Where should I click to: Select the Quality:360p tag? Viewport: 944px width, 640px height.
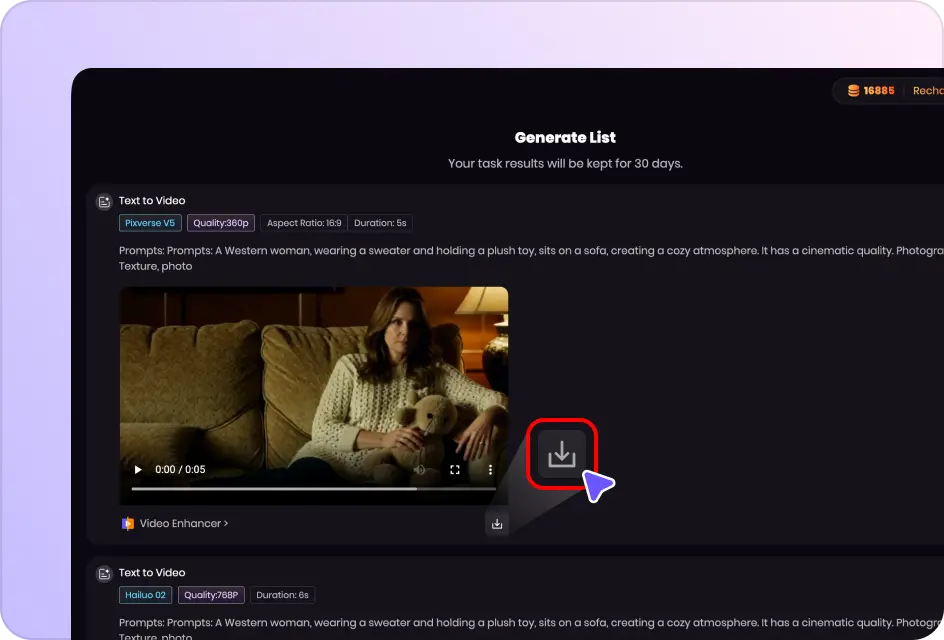coord(221,223)
